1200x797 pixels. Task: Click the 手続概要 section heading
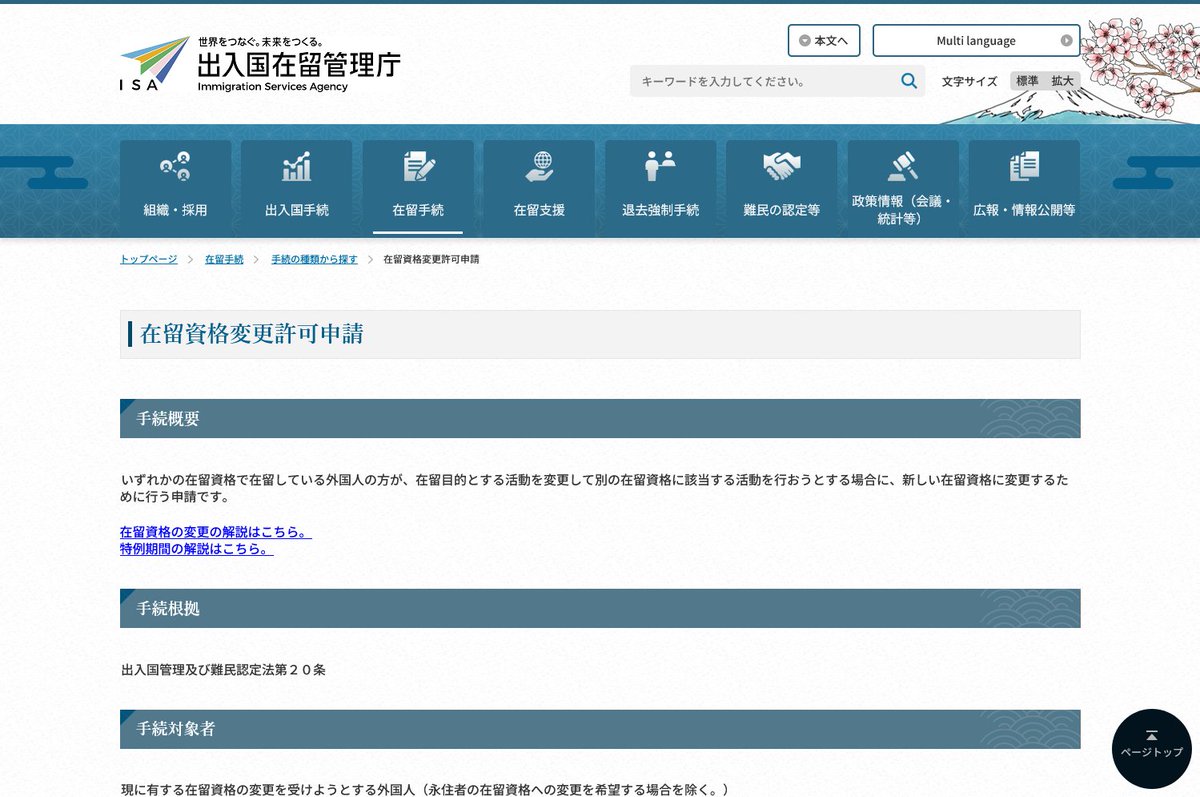tap(168, 419)
